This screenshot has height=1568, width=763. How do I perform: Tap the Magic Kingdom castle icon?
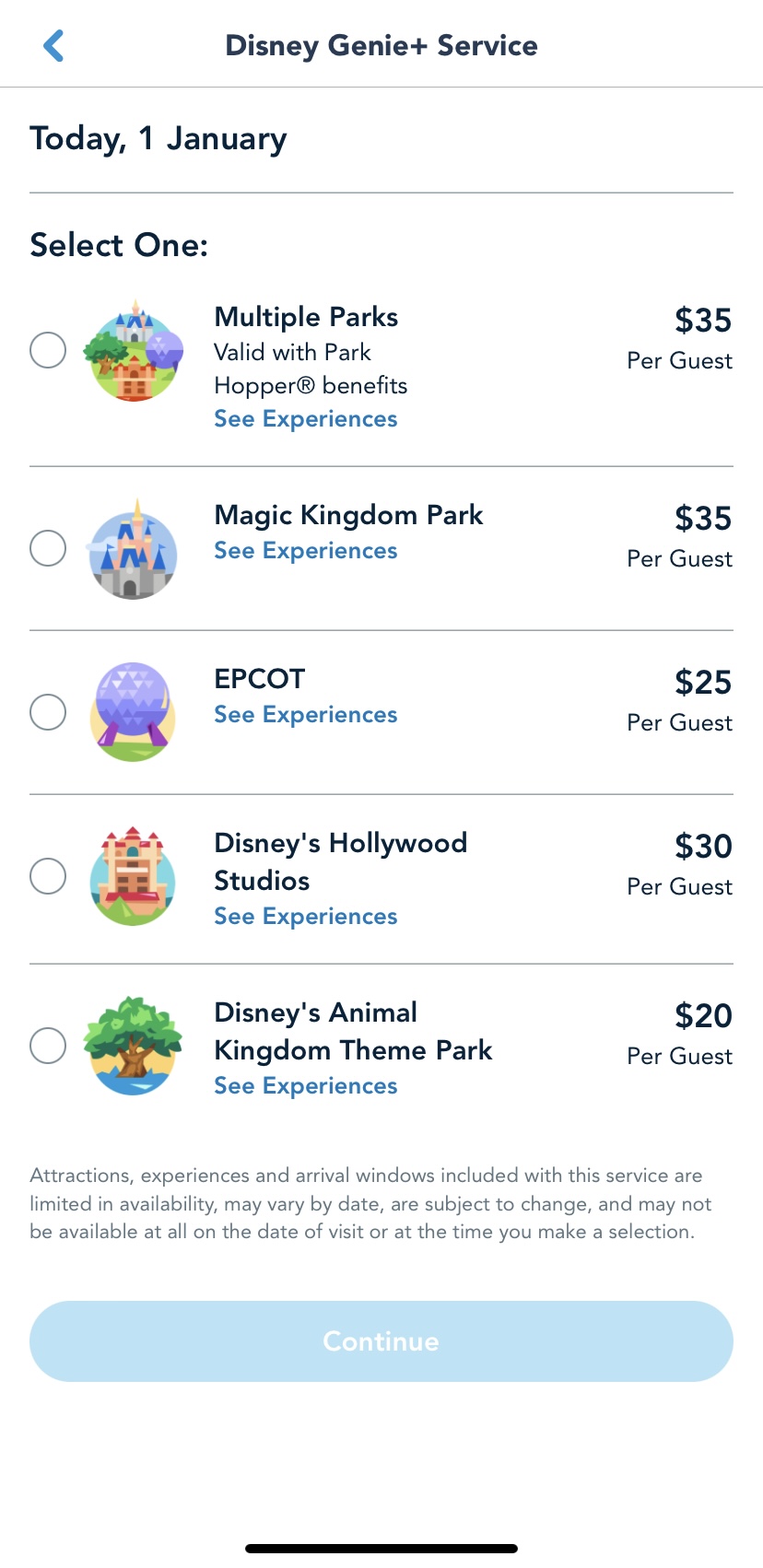[133, 551]
